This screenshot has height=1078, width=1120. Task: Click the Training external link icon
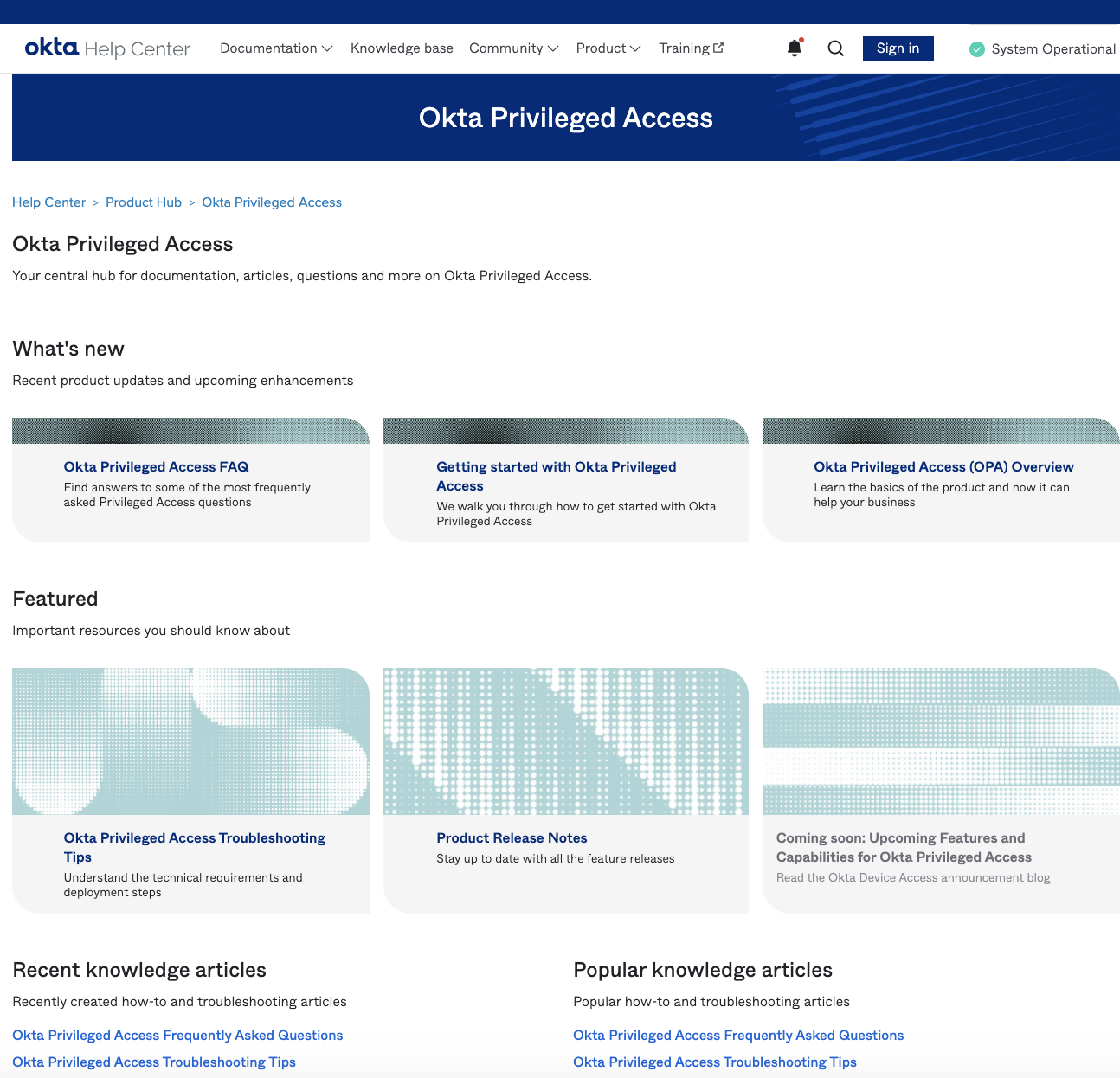click(x=718, y=48)
